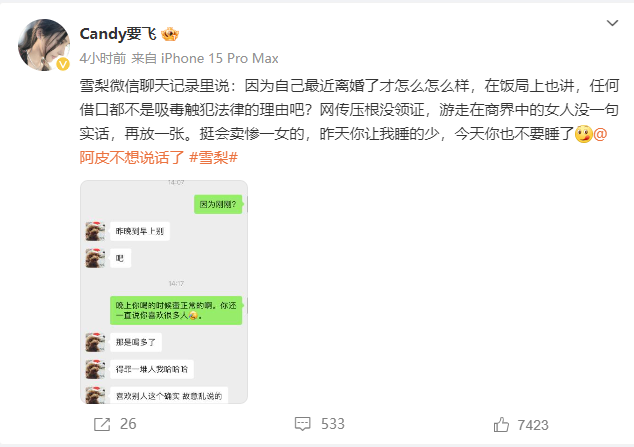Open the Candy要飞 username link
The height and width of the screenshot is (447, 634).
coord(118,34)
